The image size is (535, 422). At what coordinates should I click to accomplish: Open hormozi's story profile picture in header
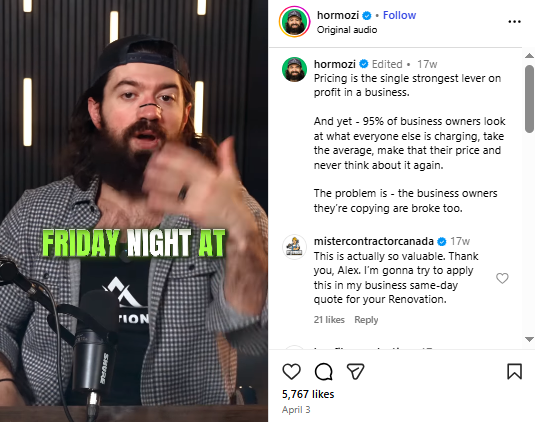pyautogui.click(x=294, y=21)
